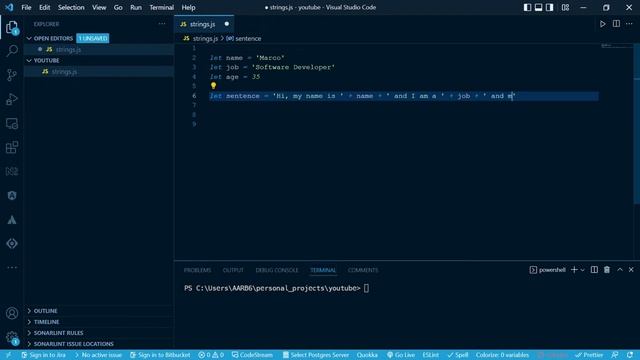640x360 pixels.
Task: Open the Help menu
Action: tap(188, 7)
